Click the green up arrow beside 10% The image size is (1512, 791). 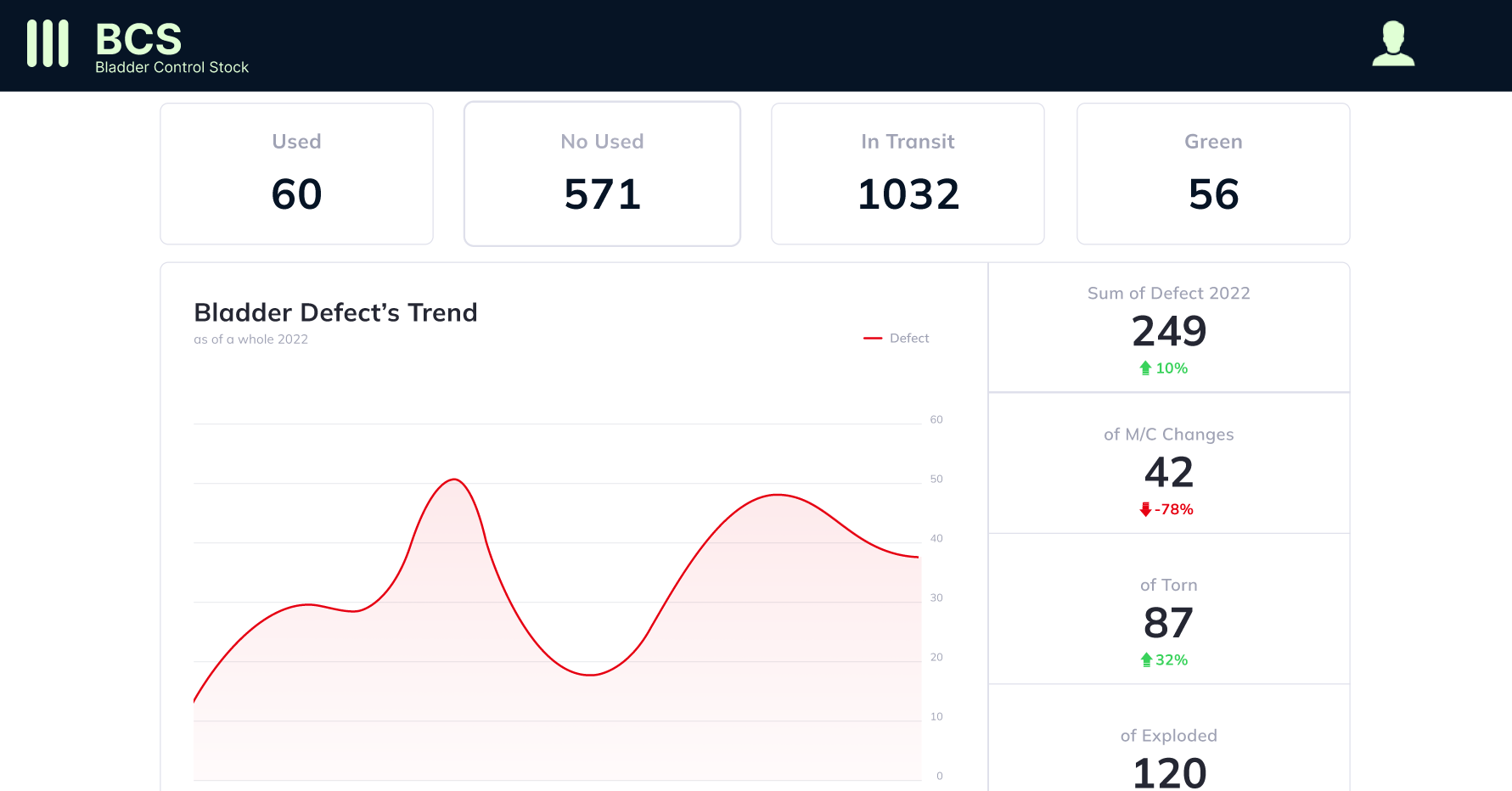pyautogui.click(x=1145, y=367)
